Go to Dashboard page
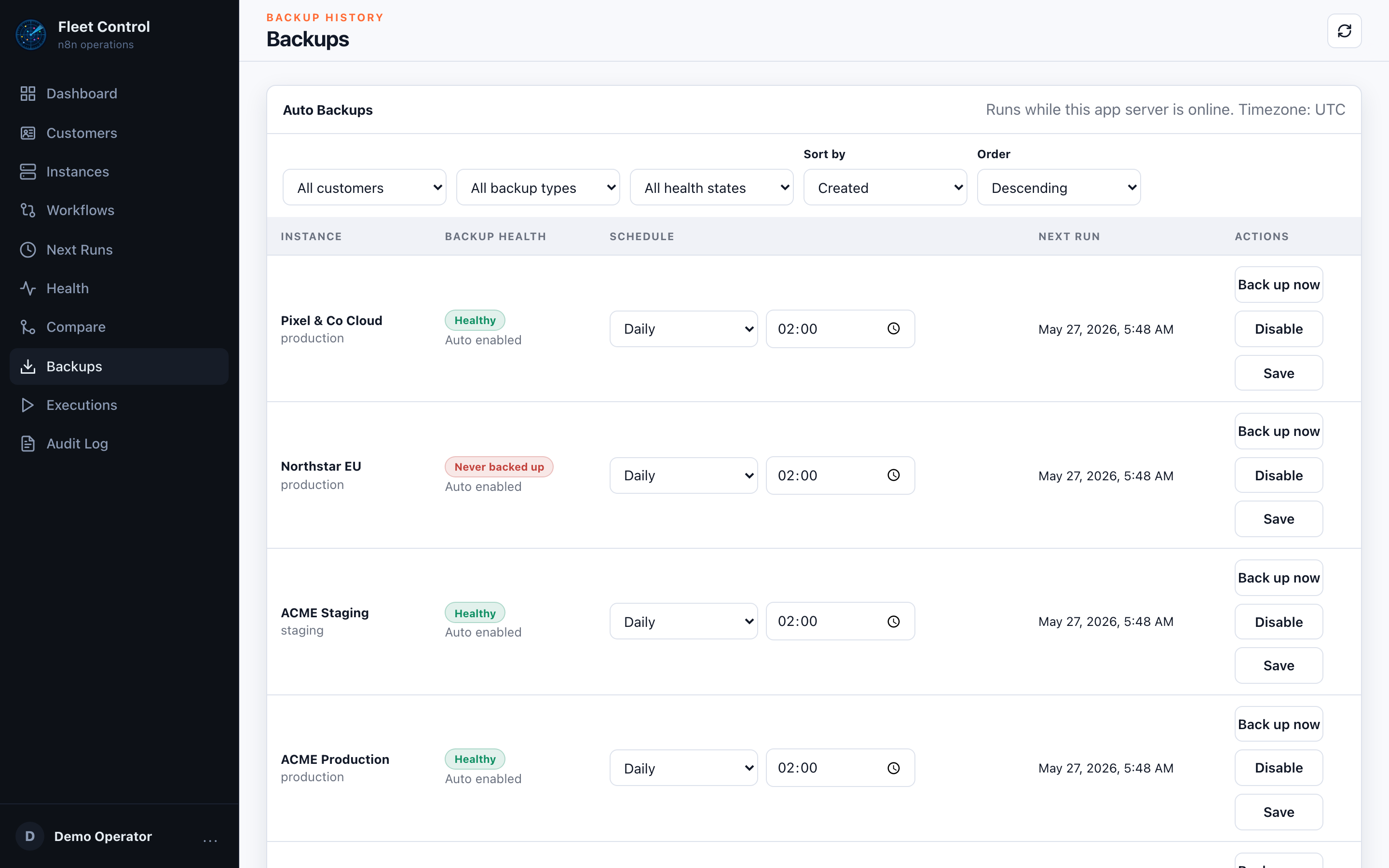1389x868 pixels. pos(119,94)
